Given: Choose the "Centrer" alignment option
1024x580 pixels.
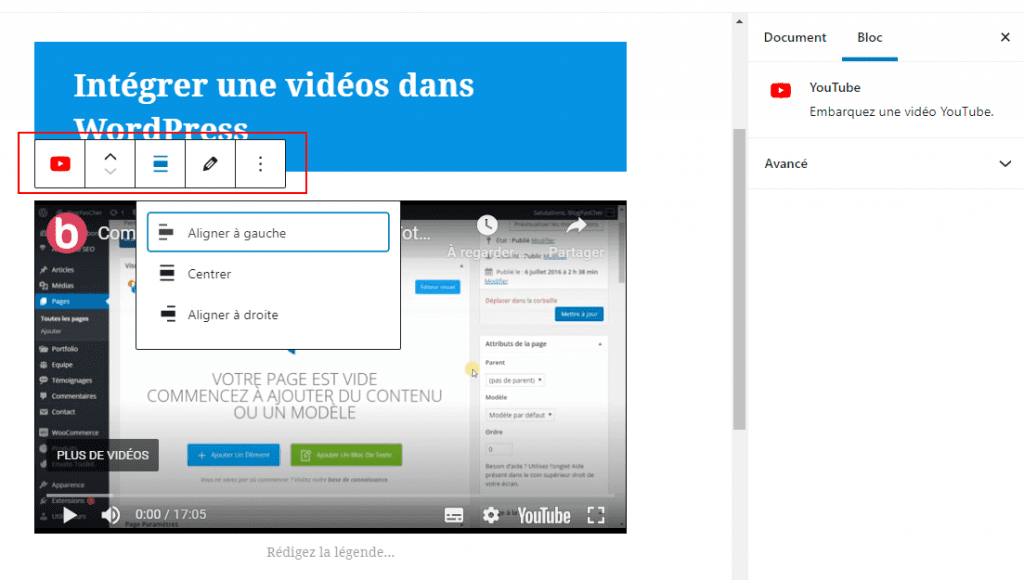Looking at the screenshot, I should pos(213,273).
